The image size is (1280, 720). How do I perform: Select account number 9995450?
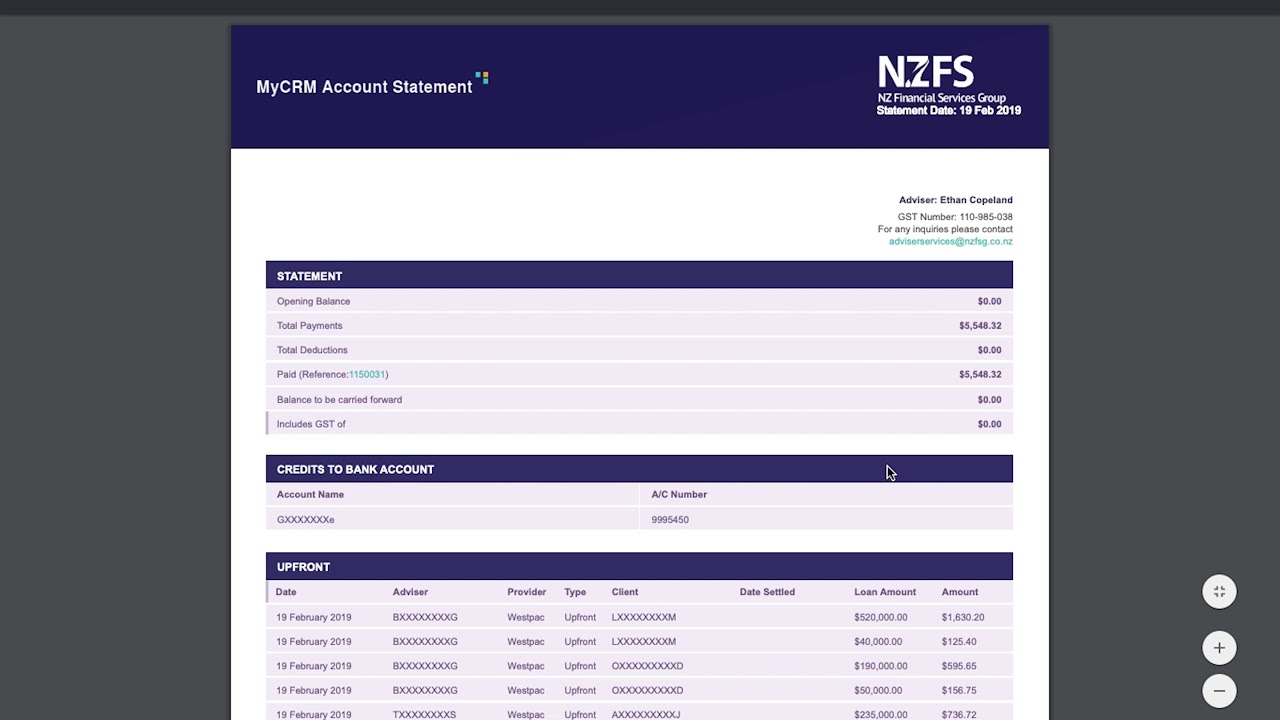[x=670, y=519]
